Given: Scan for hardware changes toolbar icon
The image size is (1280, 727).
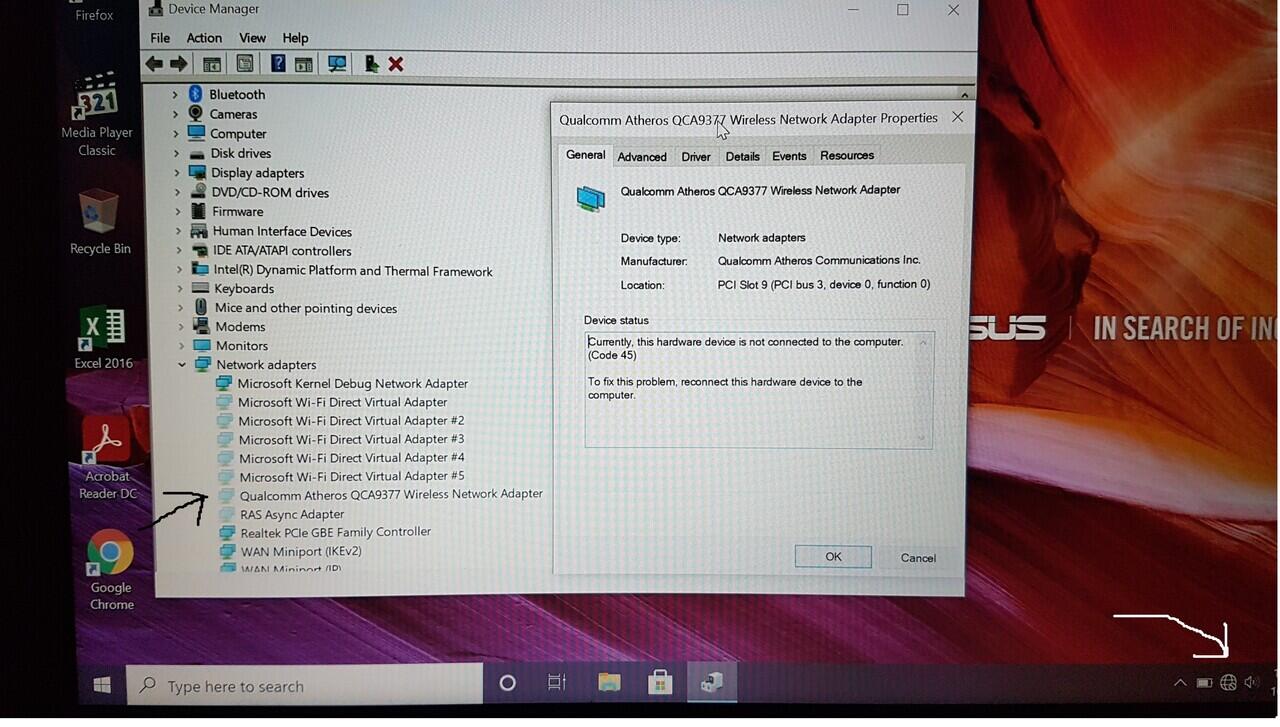Looking at the screenshot, I should click(337, 64).
